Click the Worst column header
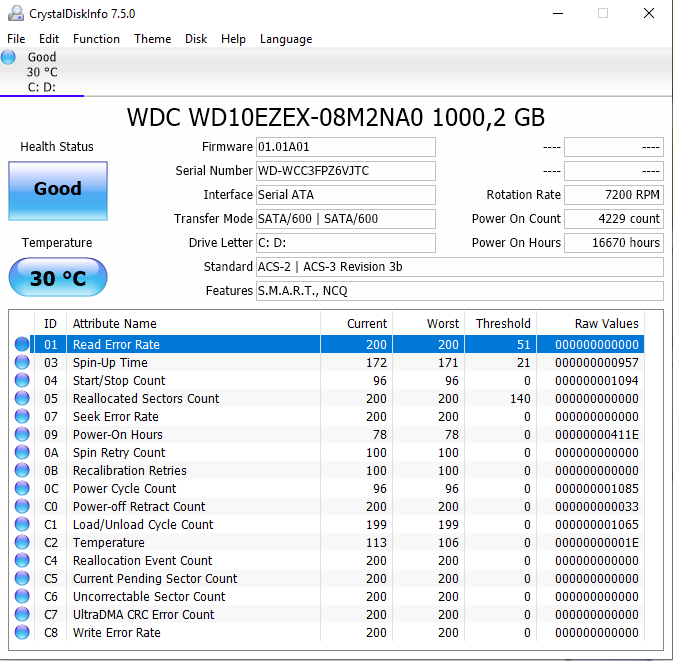The height and width of the screenshot is (661, 673). [x=428, y=323]
